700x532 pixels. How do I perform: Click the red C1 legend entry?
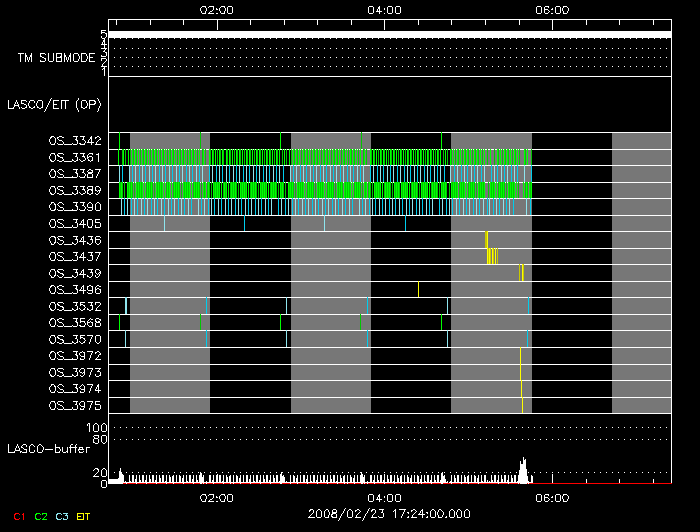click(19, 517)
